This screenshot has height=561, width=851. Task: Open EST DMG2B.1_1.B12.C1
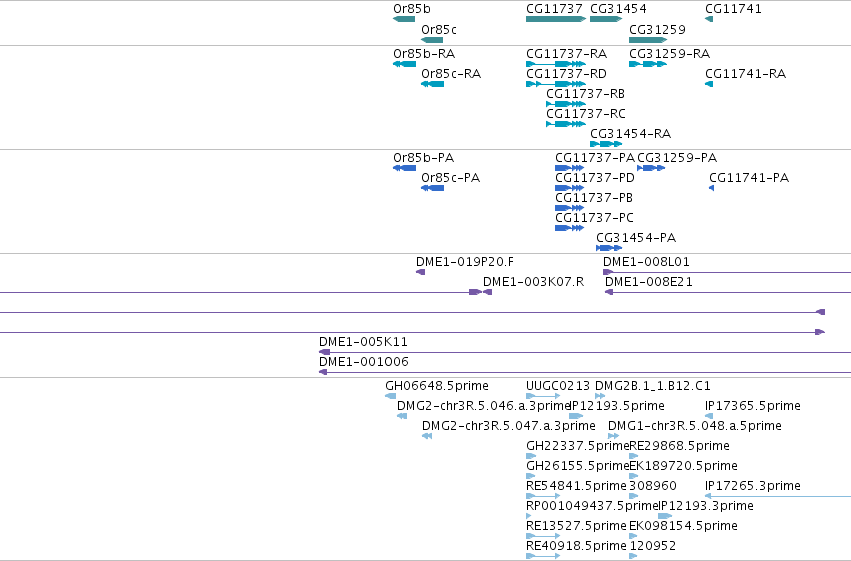tap(653, 386)
